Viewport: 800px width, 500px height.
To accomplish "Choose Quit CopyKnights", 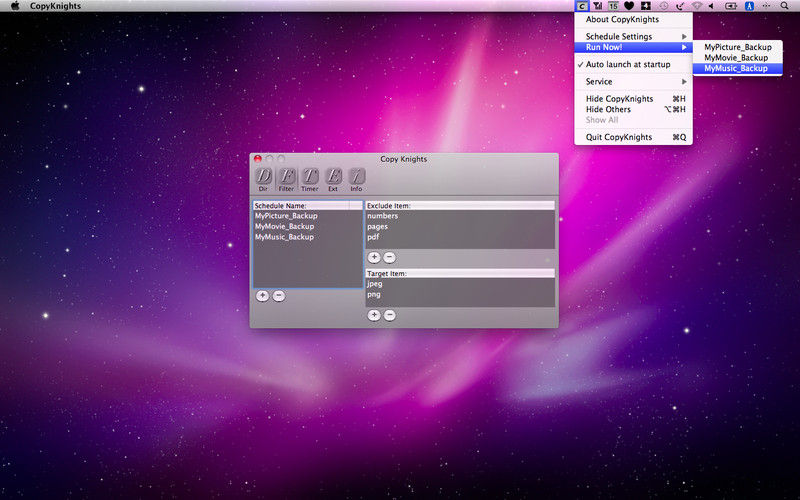I will 633,137.
